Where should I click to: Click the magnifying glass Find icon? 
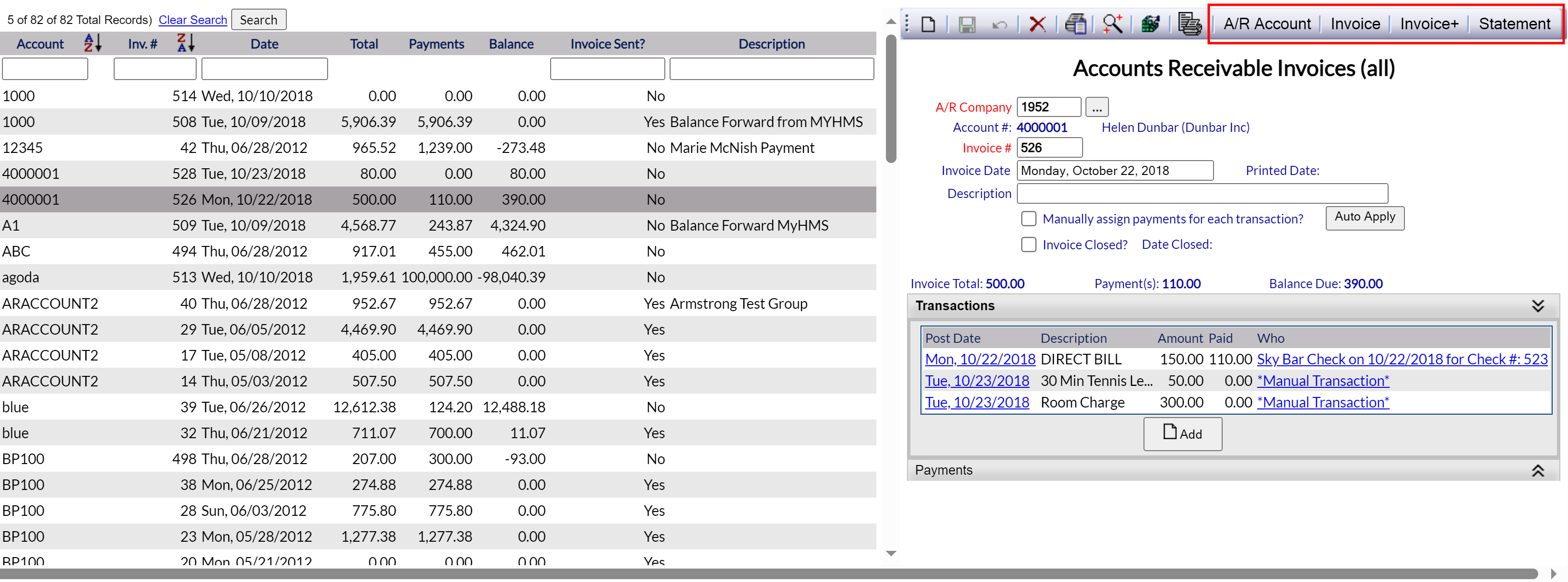[x=1113, y=23]
